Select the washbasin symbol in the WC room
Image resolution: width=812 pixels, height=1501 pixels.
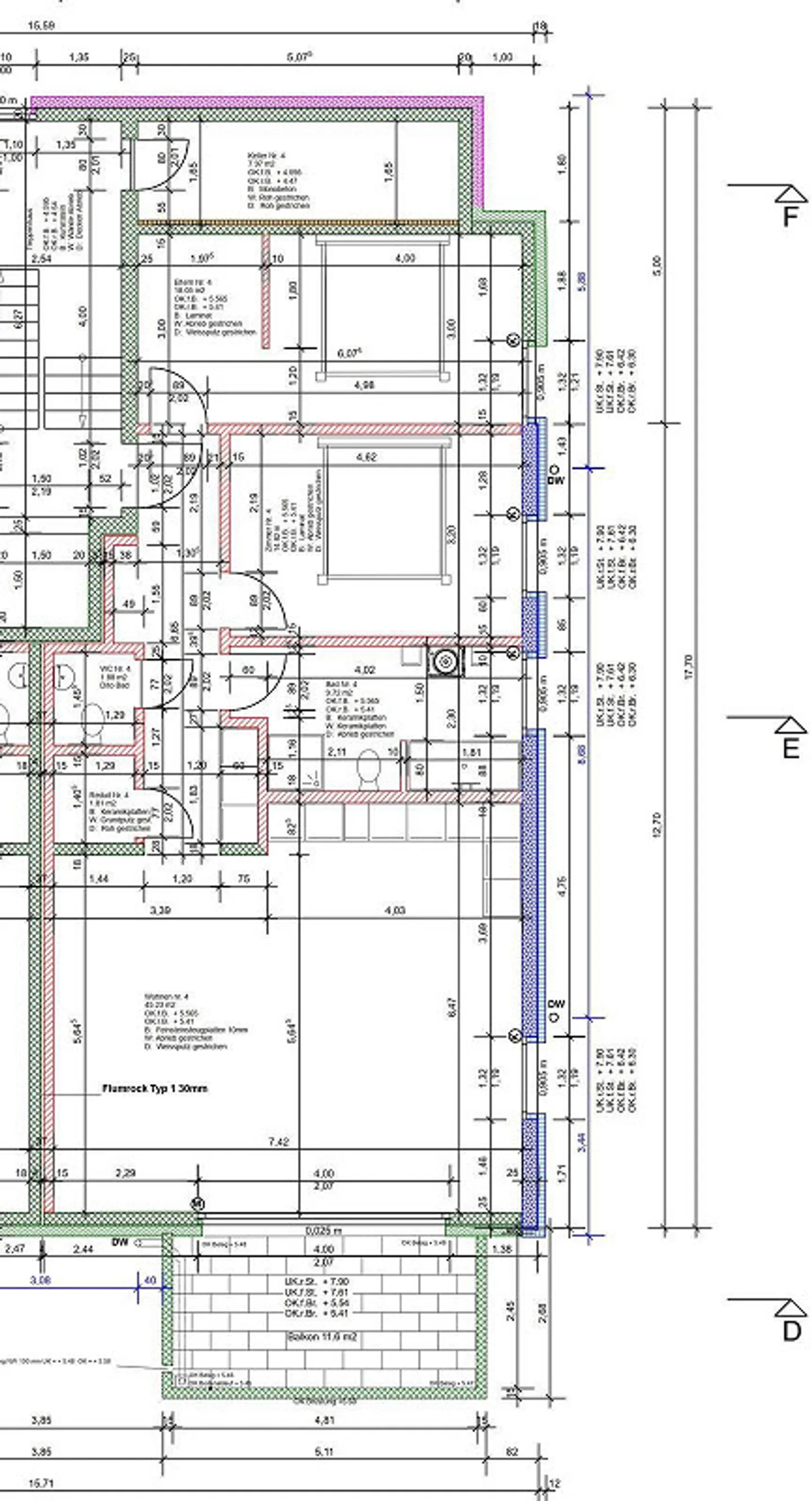[x=65, y=676]
